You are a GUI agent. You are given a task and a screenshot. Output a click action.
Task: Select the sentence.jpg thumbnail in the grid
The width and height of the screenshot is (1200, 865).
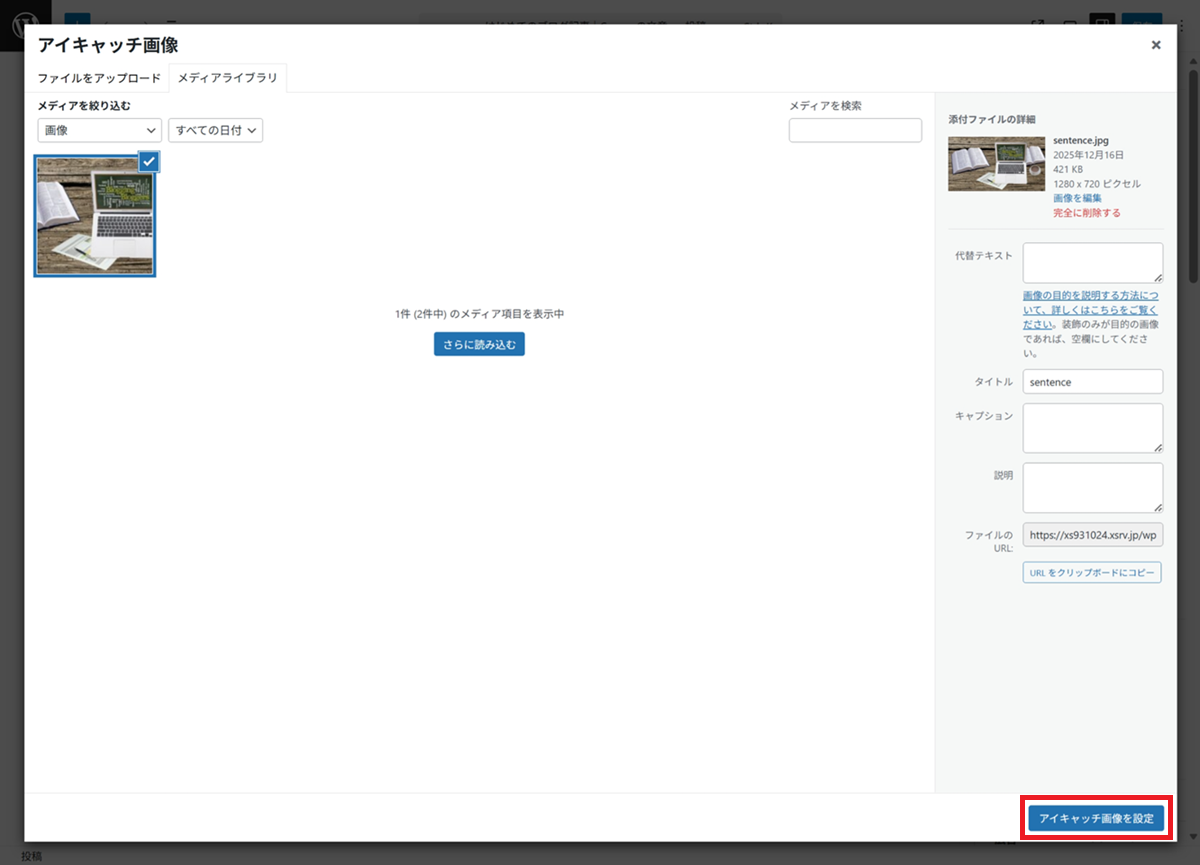click(x=95, y=217)
